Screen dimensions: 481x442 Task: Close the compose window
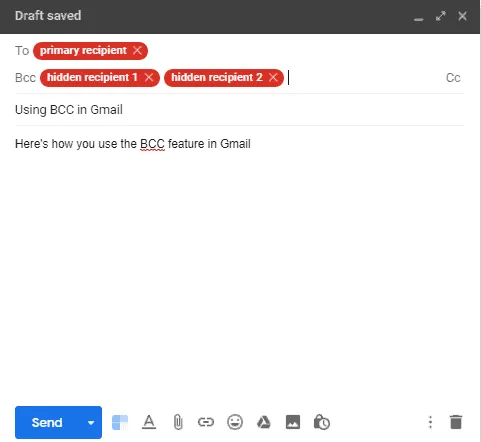(463, 16)
